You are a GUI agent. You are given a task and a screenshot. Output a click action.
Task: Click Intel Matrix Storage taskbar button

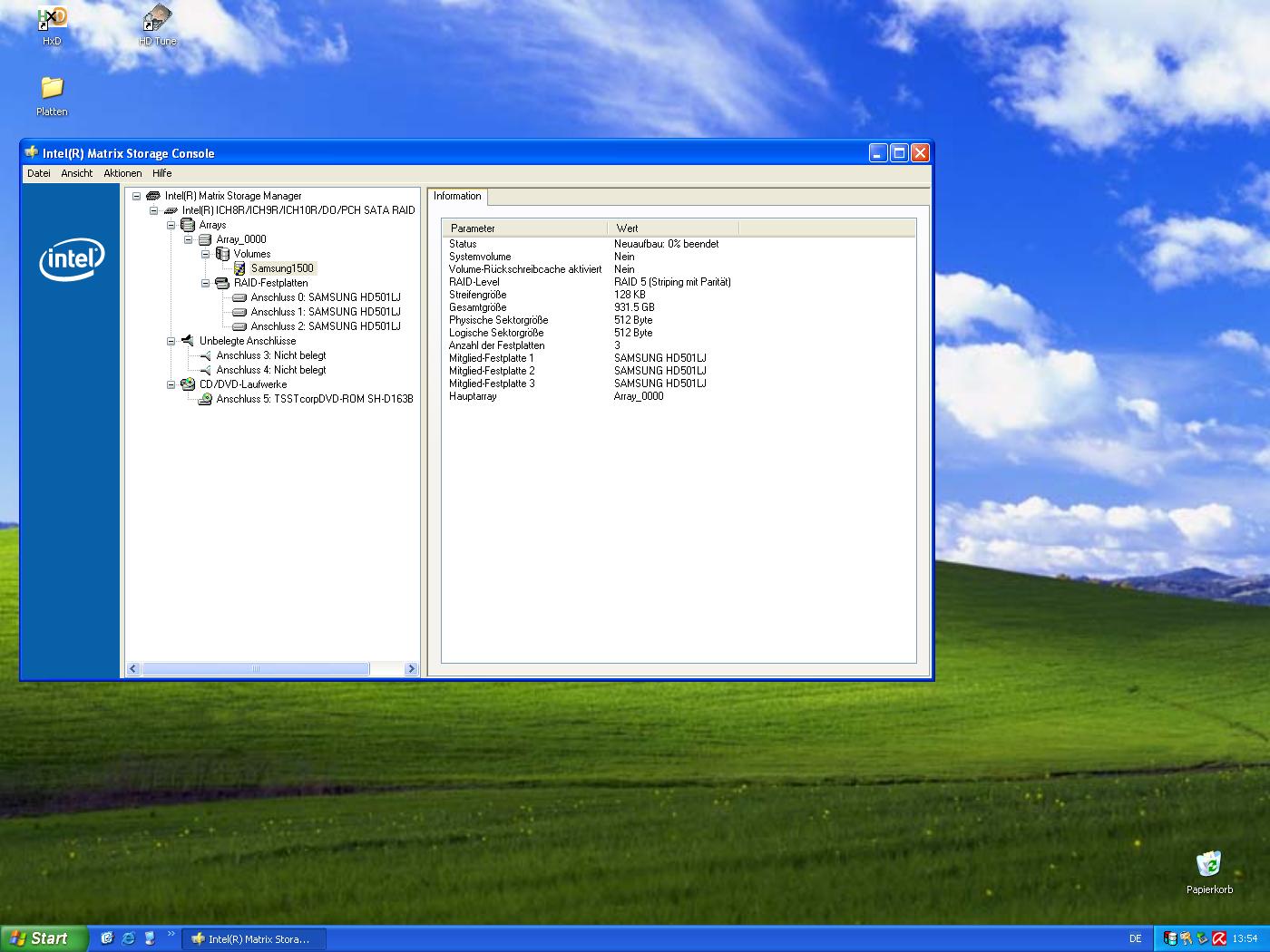point(255,939)
